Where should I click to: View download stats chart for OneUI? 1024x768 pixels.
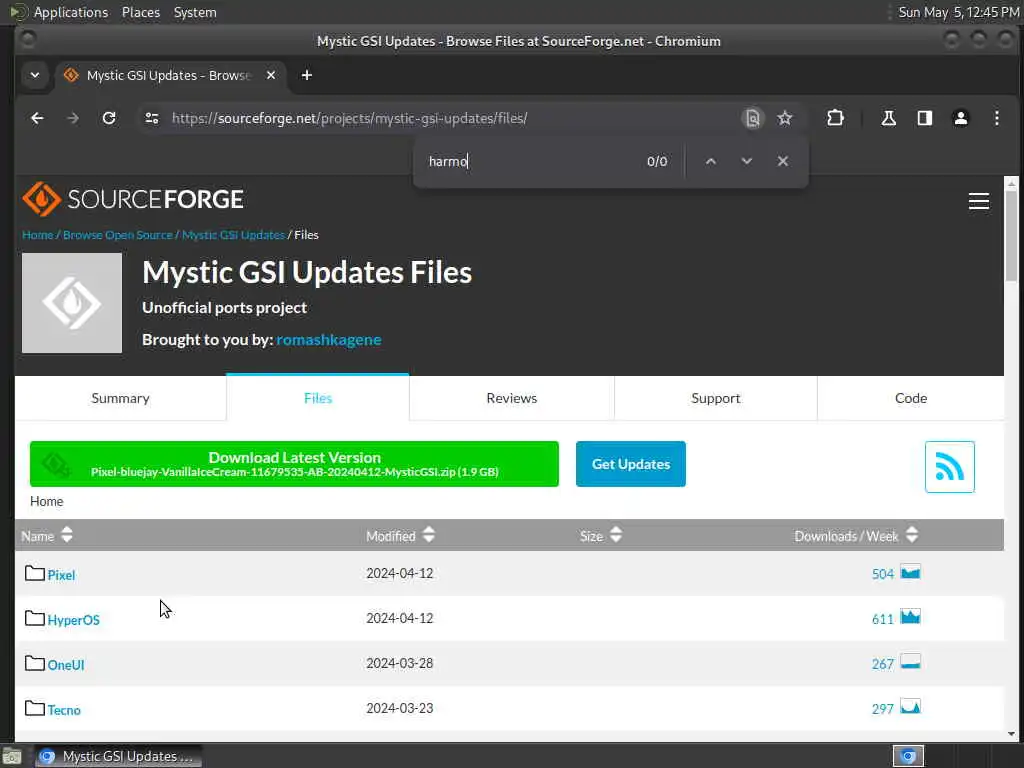click(910, 662)
